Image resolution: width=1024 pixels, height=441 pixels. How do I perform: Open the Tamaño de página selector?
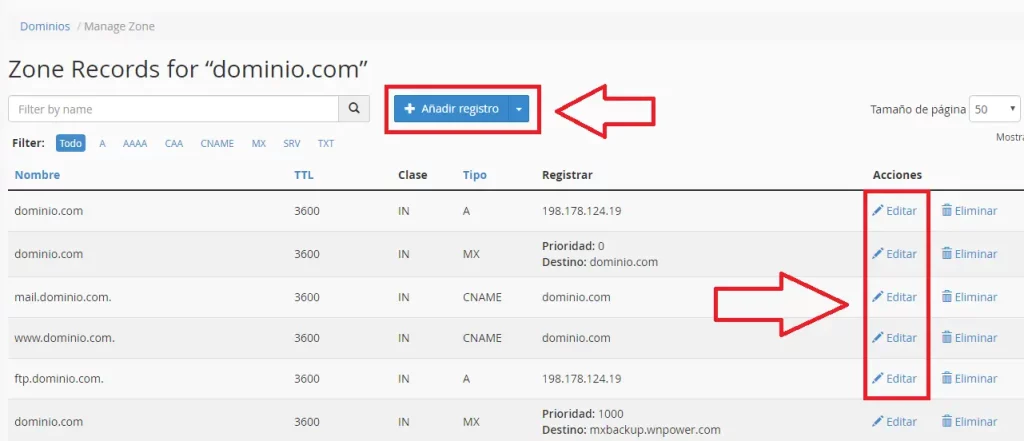(995, 109)
